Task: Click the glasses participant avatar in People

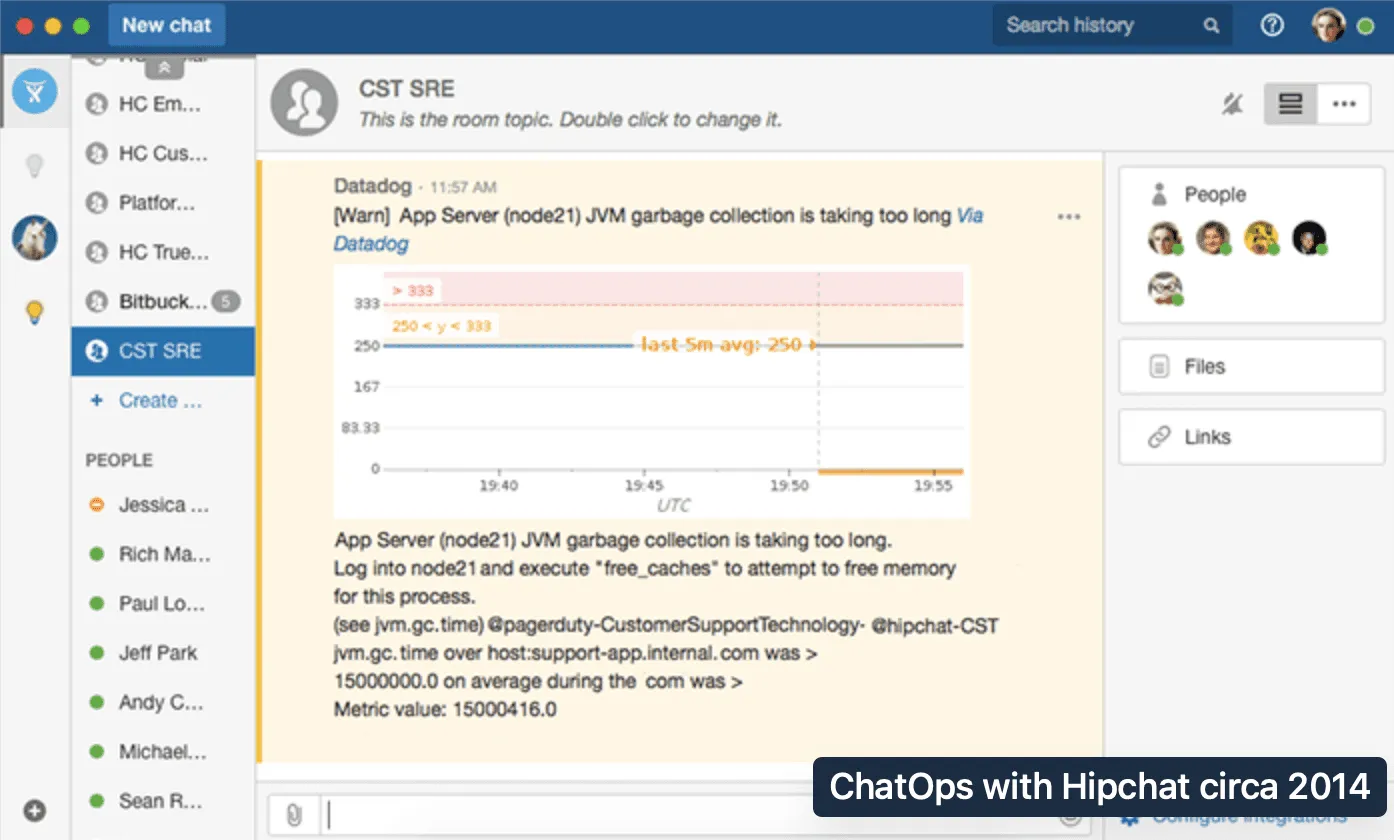Action: coord(1165,288)
